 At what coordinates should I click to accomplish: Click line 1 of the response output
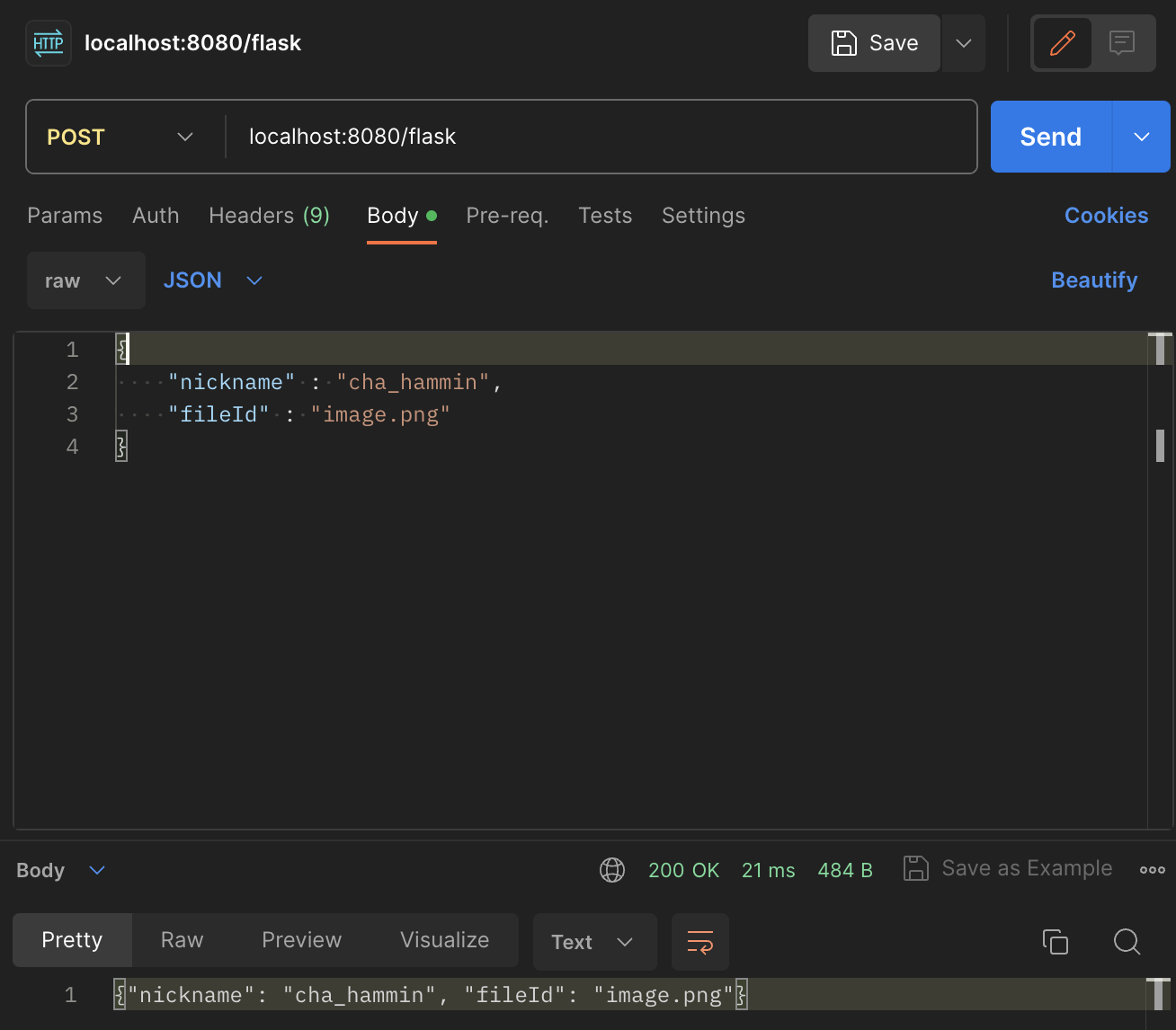tap(628, 995)
